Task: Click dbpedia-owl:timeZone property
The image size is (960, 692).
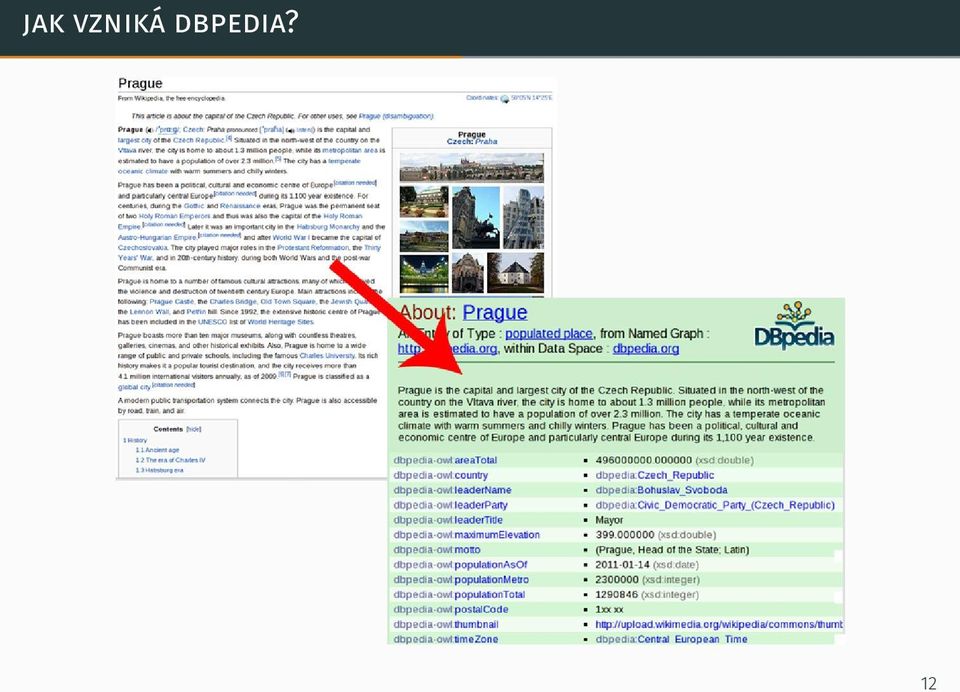Action: point(446,639)
